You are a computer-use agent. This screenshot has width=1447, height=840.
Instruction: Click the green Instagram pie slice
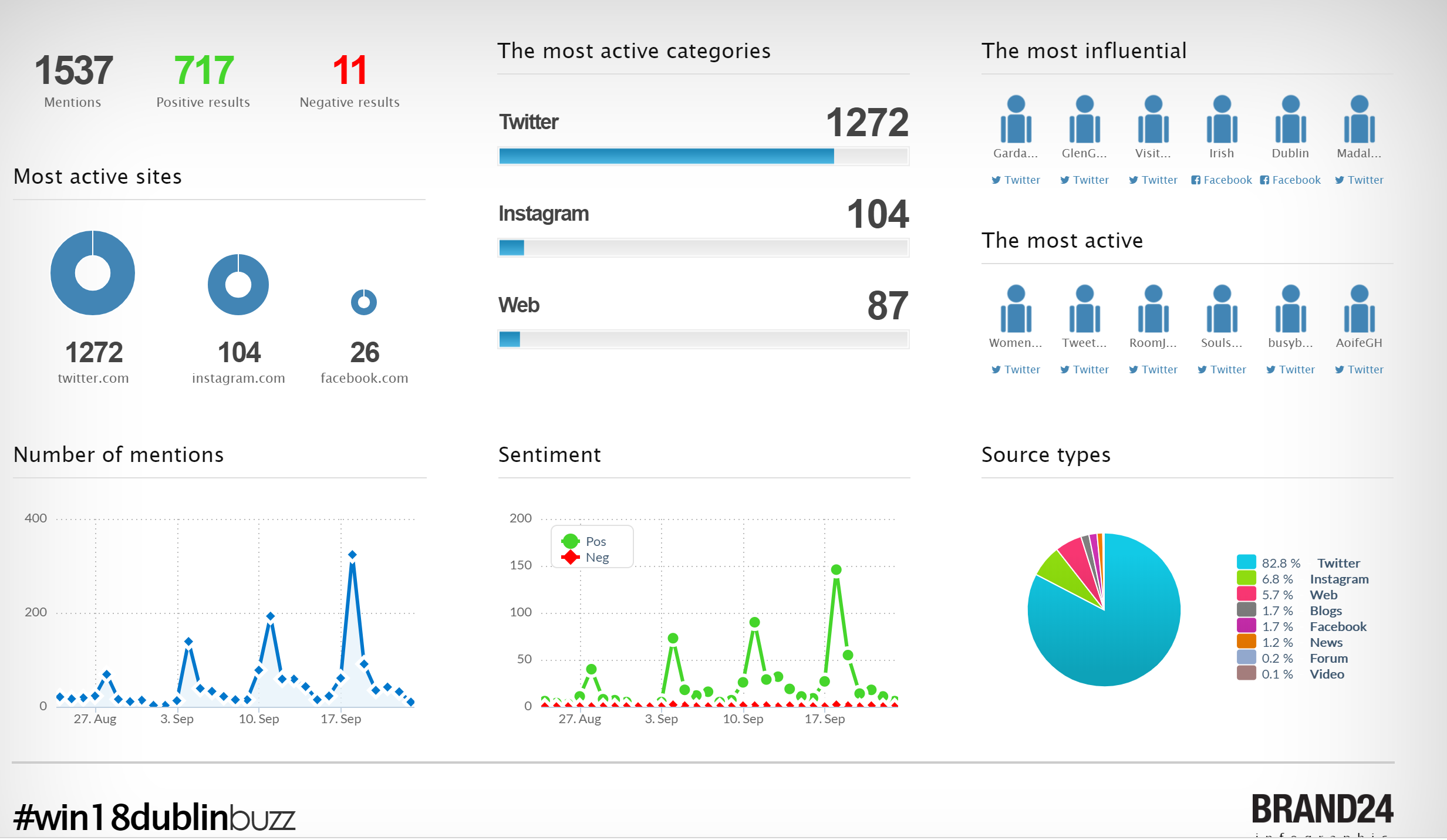pyautogui.click(x=1061, y=572)
